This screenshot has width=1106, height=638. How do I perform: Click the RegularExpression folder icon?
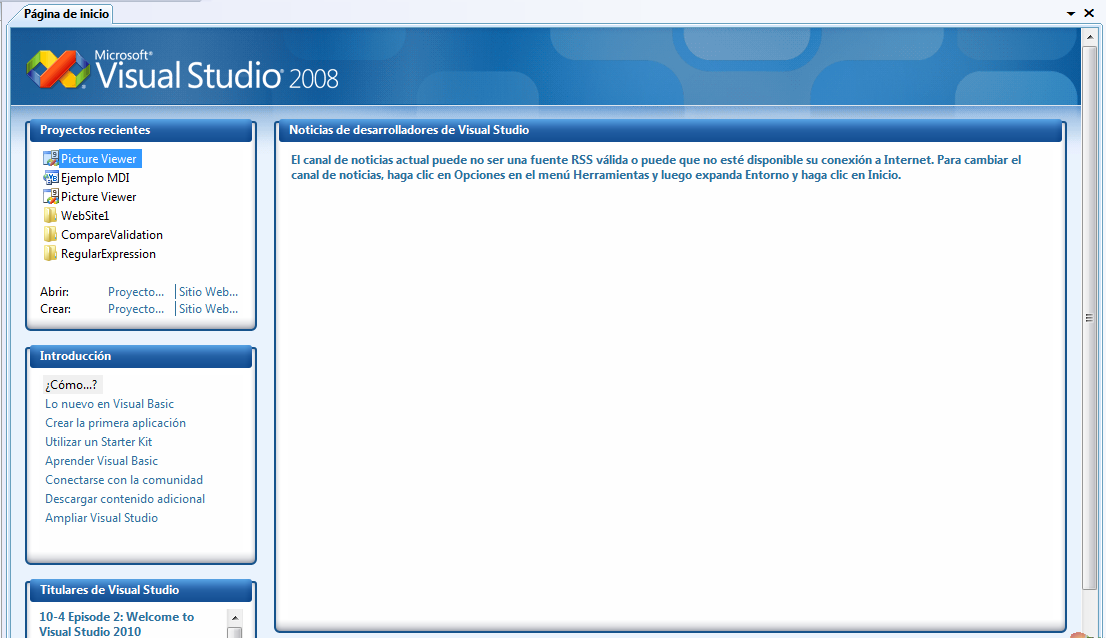(x=48, y=253)
